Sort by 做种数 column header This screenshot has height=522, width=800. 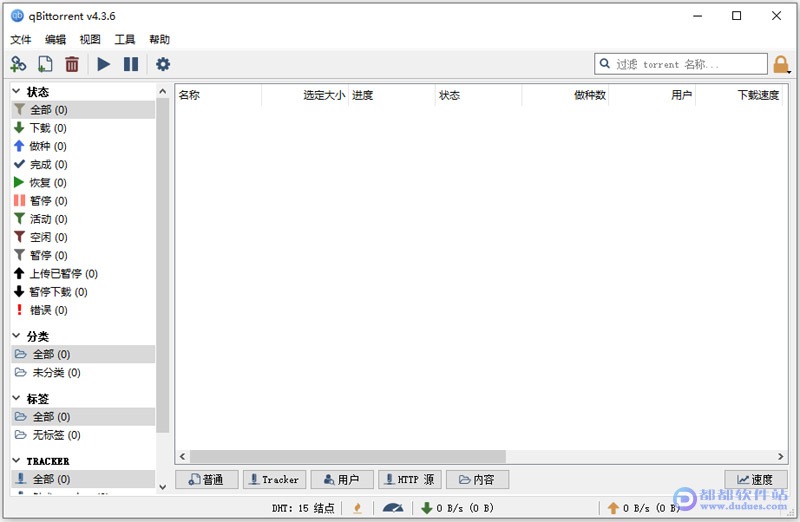click(x=565, y=95)
